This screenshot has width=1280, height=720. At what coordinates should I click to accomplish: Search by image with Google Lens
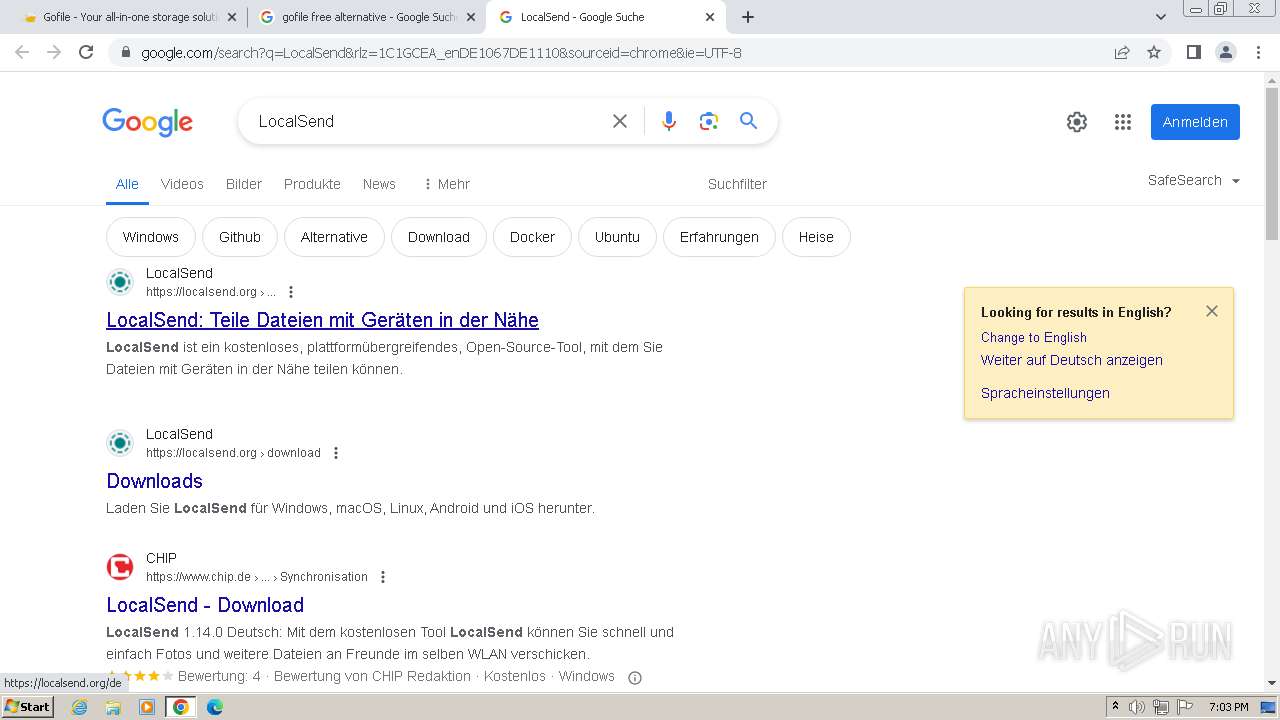click(709, 121)
